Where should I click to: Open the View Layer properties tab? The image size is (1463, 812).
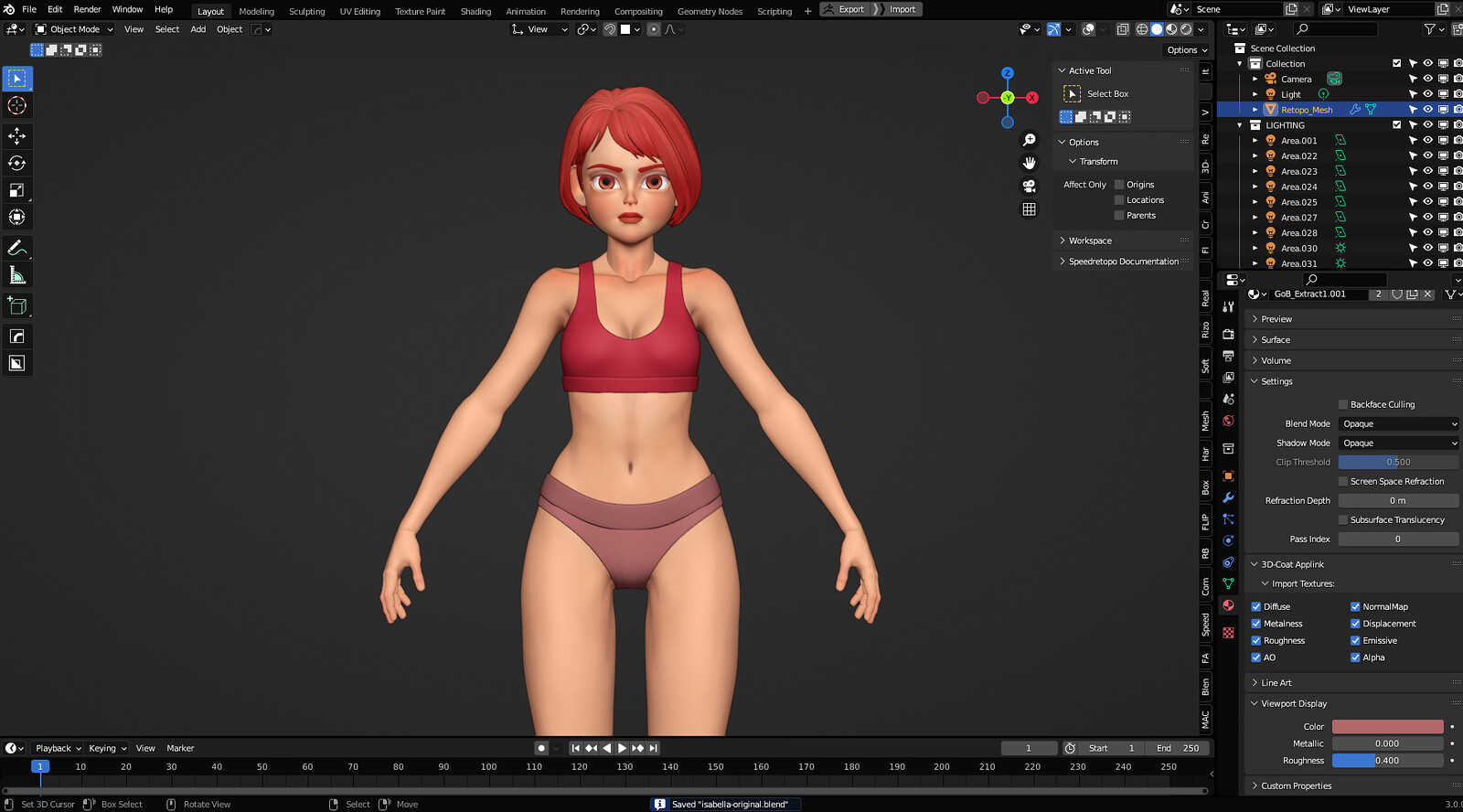(x=1228, y=378)
